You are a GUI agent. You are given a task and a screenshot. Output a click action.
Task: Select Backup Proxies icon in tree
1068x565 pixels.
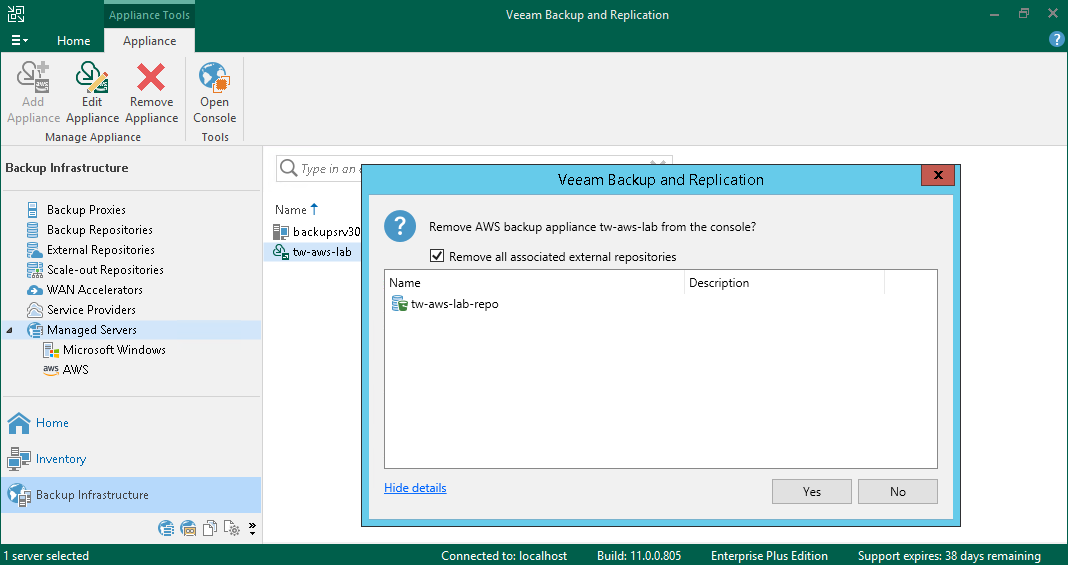click(x=33, y=210)
